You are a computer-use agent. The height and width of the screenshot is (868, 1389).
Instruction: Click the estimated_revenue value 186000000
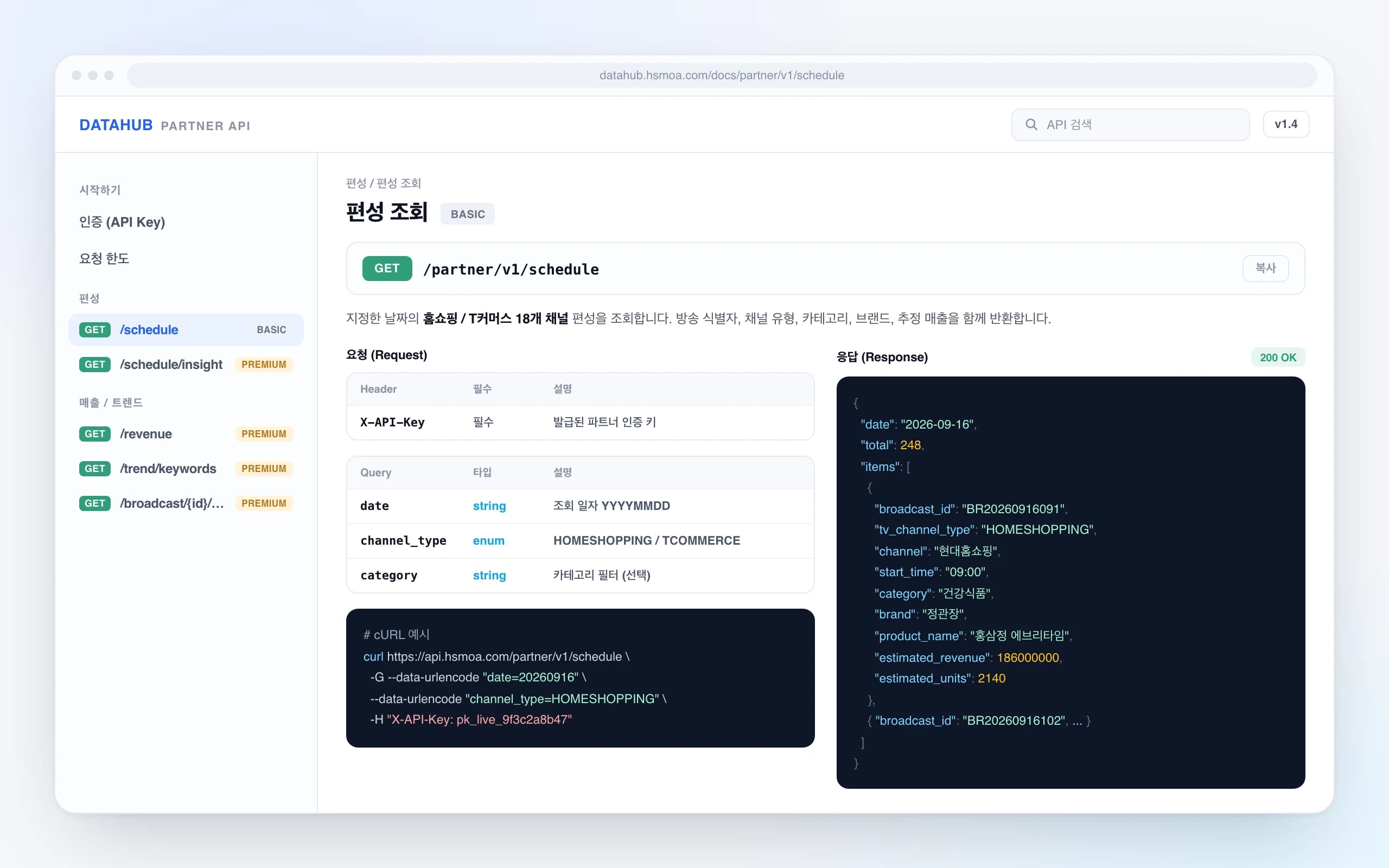click(x=1028, y=658)
